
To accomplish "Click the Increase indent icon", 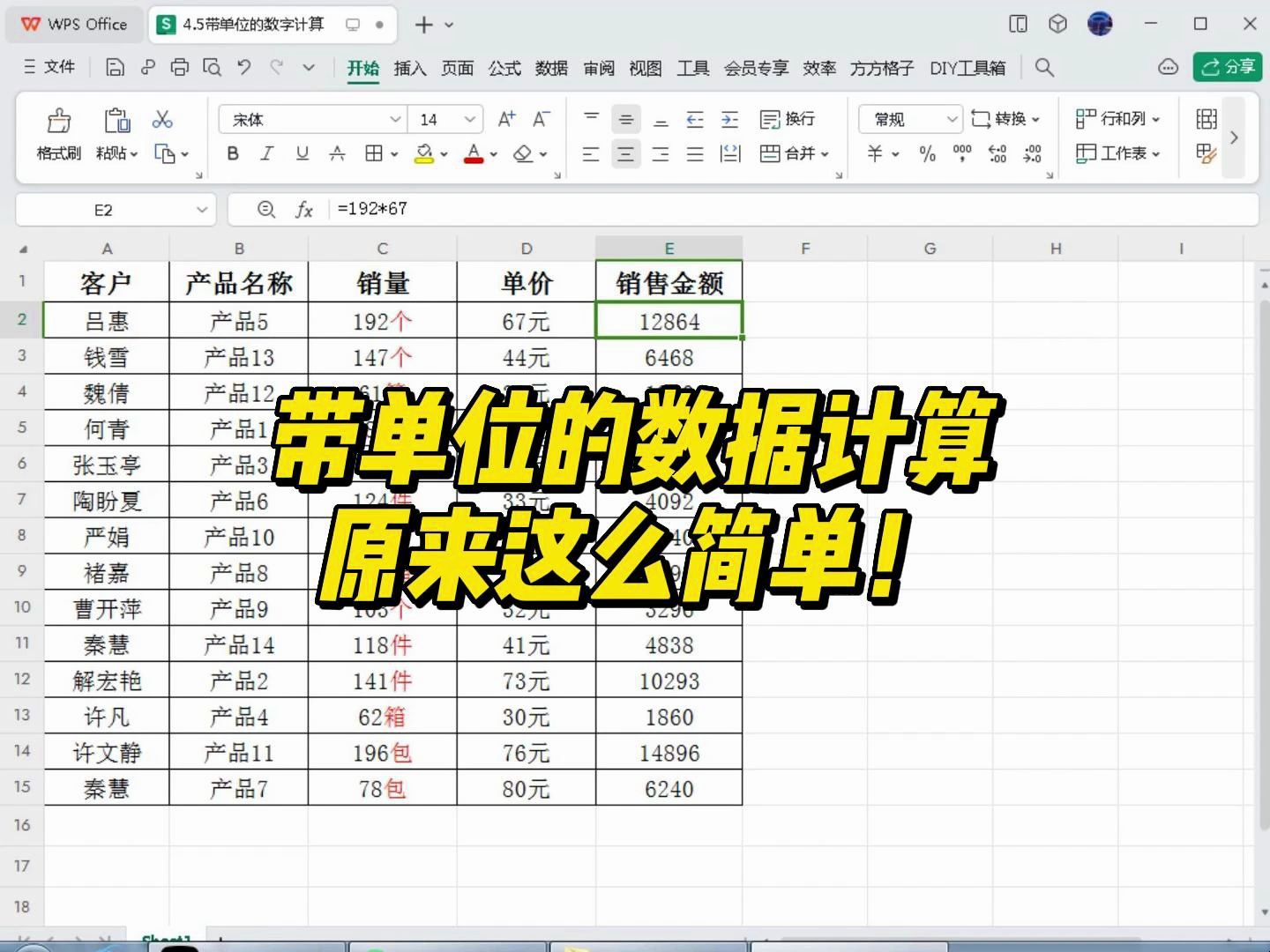I will tap(729, 119).
